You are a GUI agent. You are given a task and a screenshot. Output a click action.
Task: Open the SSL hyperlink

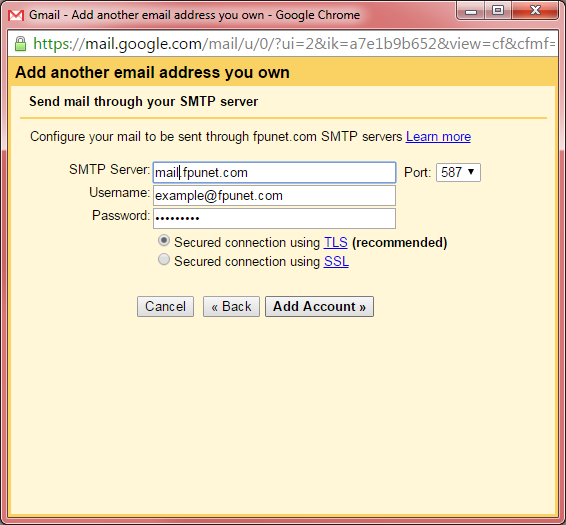point(336,261)
